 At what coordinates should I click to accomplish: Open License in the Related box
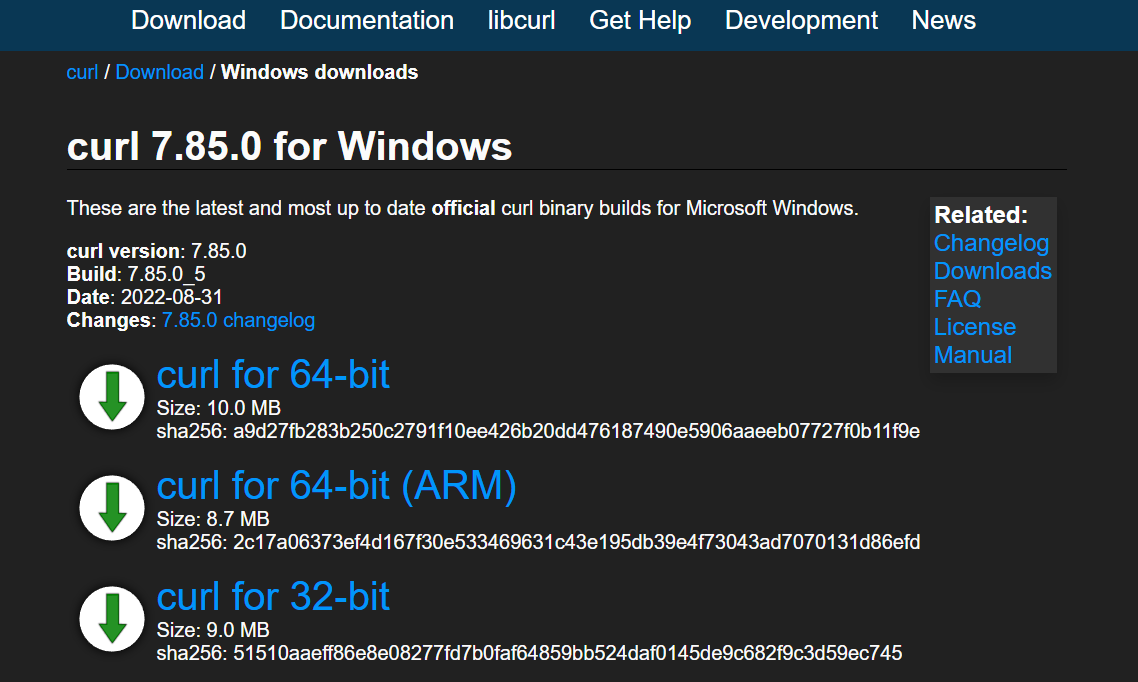click(975, 326)
